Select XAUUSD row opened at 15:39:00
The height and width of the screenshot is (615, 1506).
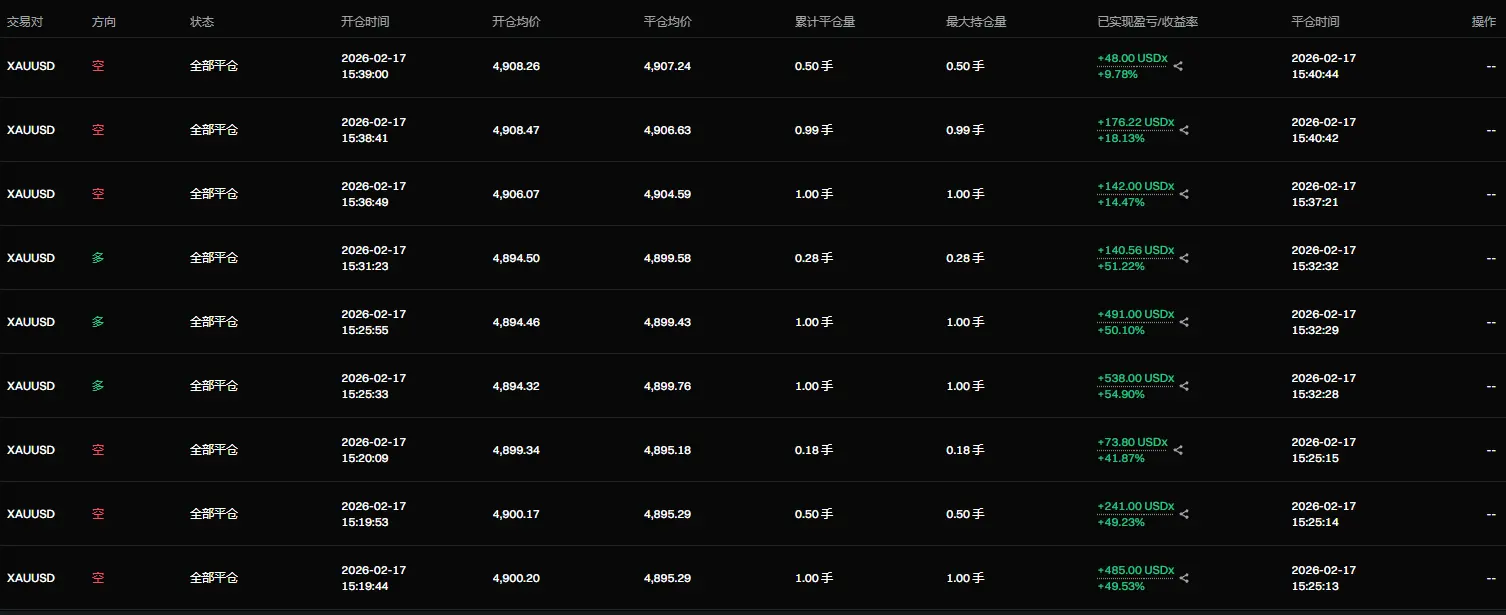(x=753, y=66)
